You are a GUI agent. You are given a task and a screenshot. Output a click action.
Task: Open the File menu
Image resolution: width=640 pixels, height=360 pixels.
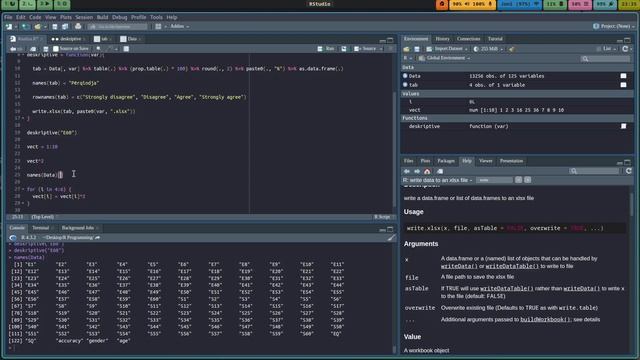point(8,18)
